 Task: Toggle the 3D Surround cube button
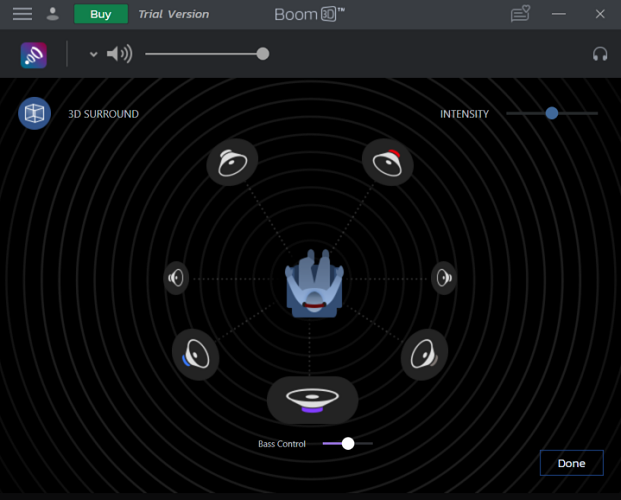pos(34,114)
